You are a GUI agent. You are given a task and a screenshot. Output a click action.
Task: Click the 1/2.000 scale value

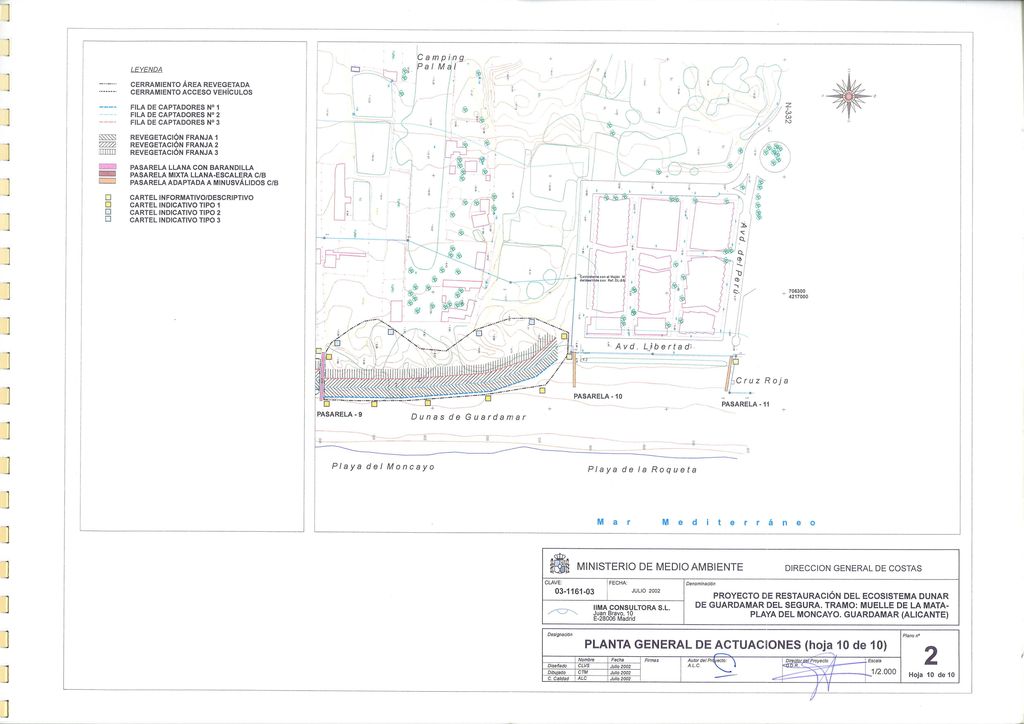(883, 673)
